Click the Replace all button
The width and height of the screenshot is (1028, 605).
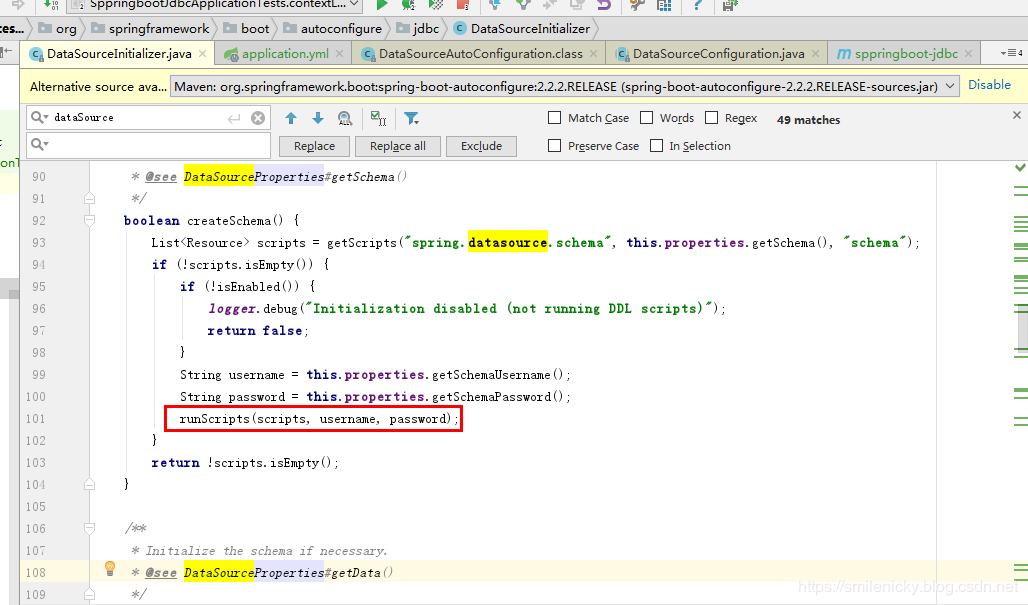[397, 146]
